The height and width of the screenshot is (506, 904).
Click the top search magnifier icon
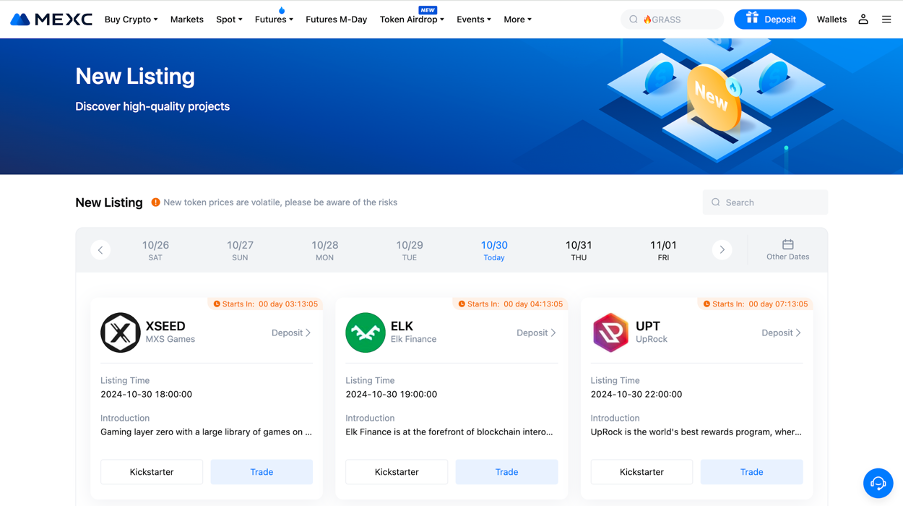coord(633,20)
